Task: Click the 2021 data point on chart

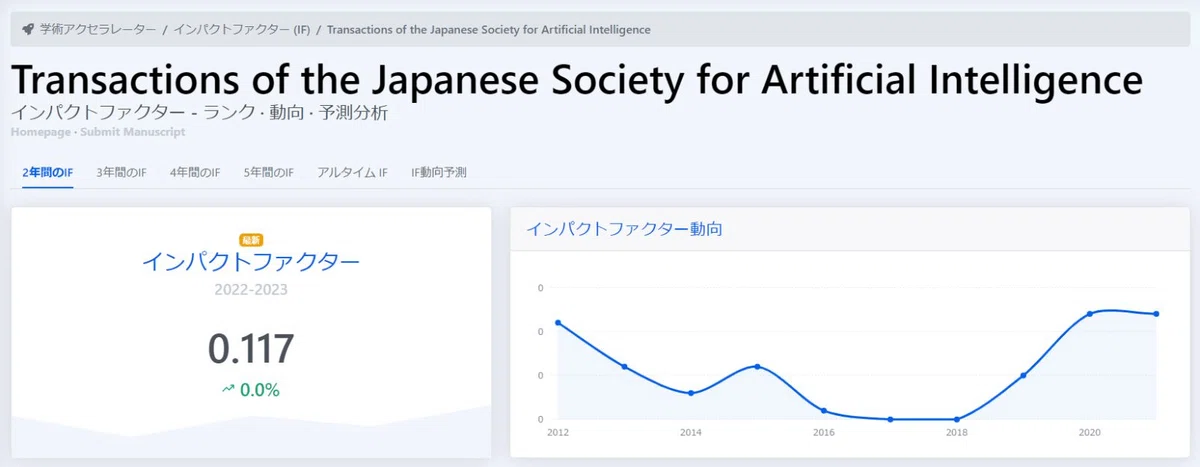Action: [x=1156, y=313]
